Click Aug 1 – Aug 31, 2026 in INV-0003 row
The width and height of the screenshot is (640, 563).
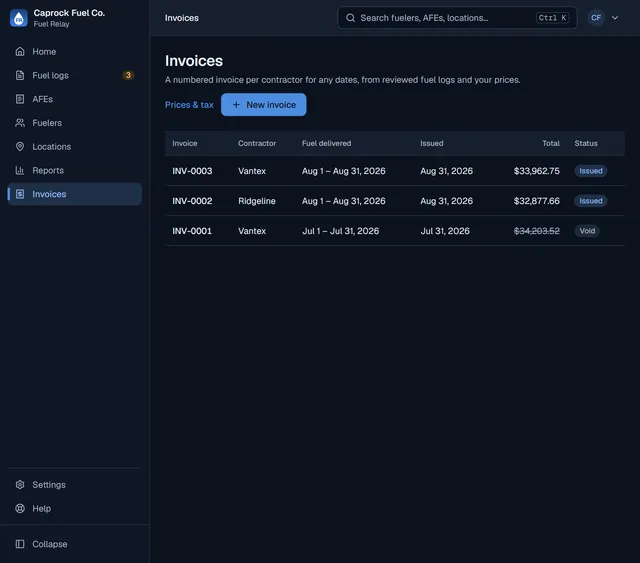click(343, 171)
